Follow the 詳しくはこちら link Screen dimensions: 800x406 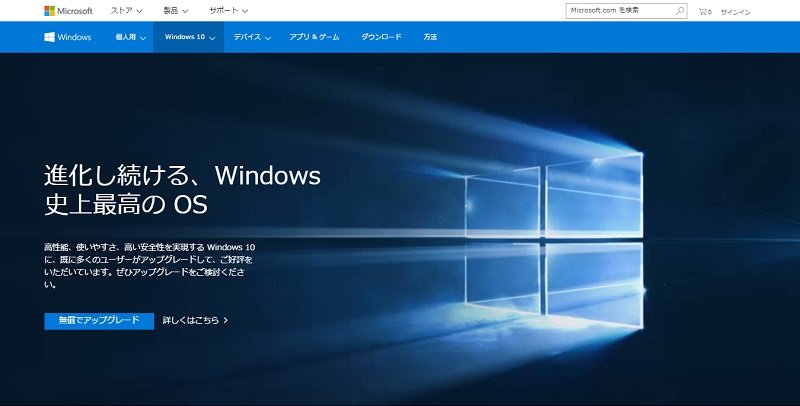[195, 320]
